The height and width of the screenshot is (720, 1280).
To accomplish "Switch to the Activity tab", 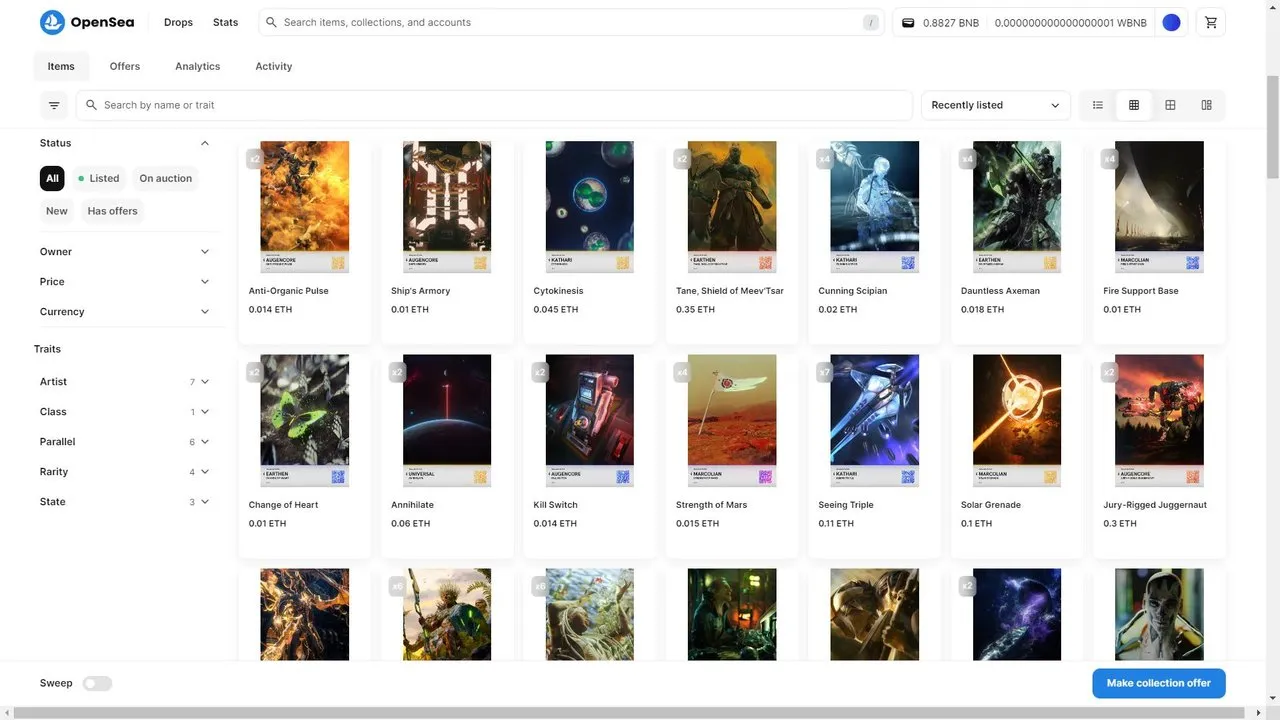I will 273,66.
